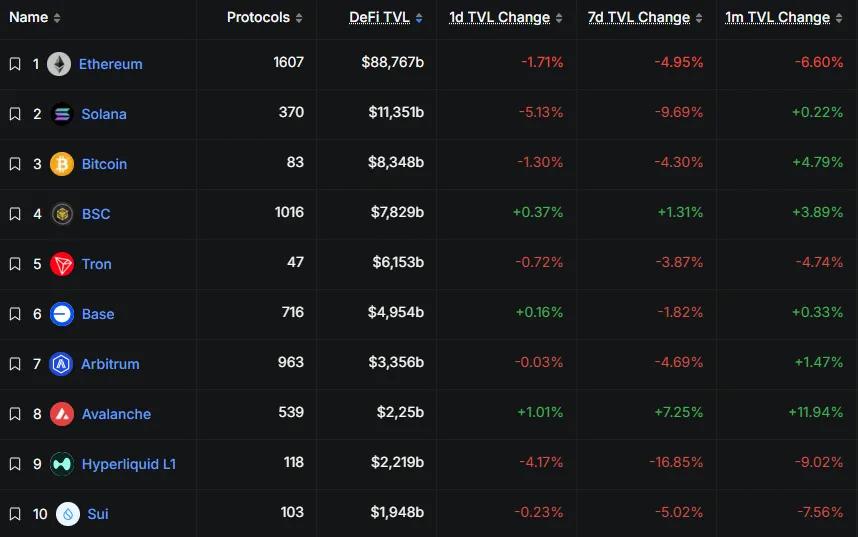Click the Bitcoin chain logo icon
This screenshot has height=537, width=858.
[x=62, y=164]
